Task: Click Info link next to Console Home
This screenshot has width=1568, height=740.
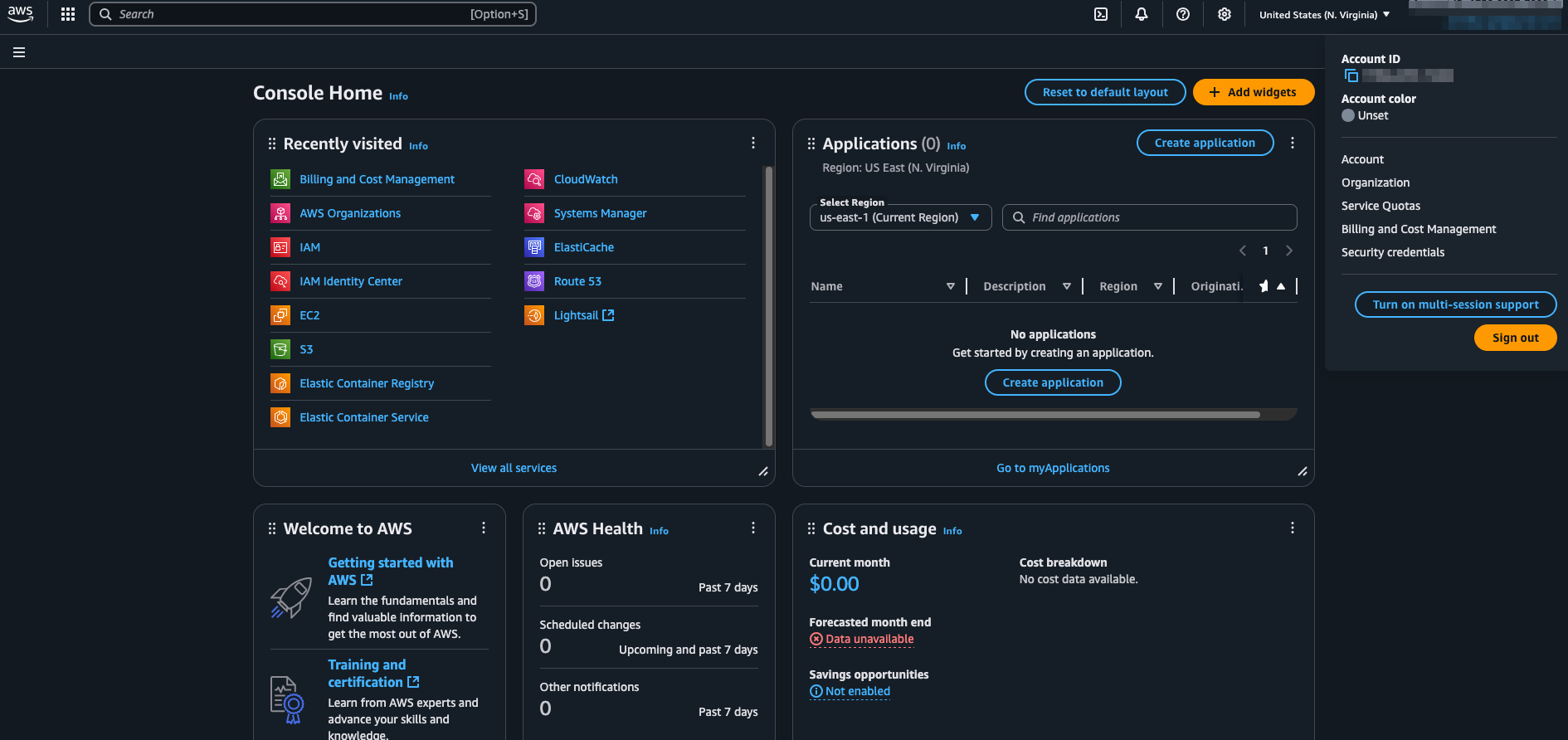Action: 398,96
